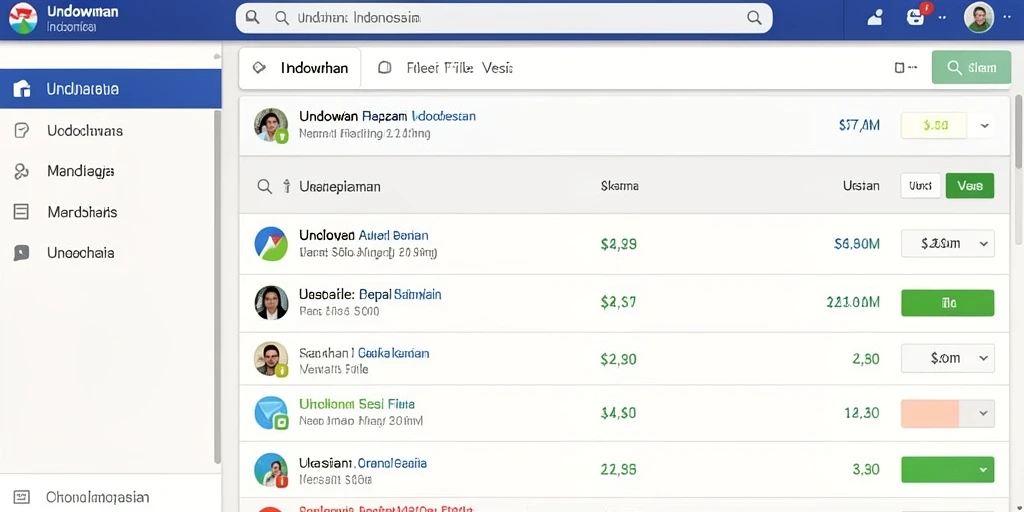Switch to the Indowrhan tab
The height and width of the screenshot is (512, 1024).
tap(300, 68)
